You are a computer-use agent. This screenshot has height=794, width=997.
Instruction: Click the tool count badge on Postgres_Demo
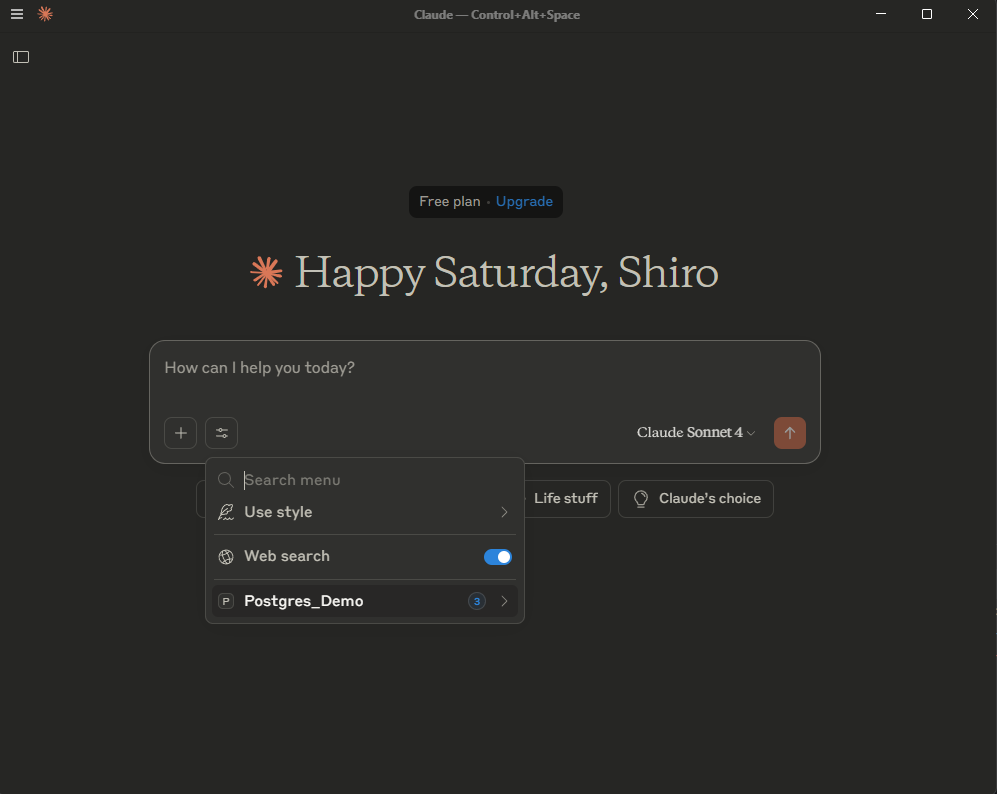pos(477,601)
